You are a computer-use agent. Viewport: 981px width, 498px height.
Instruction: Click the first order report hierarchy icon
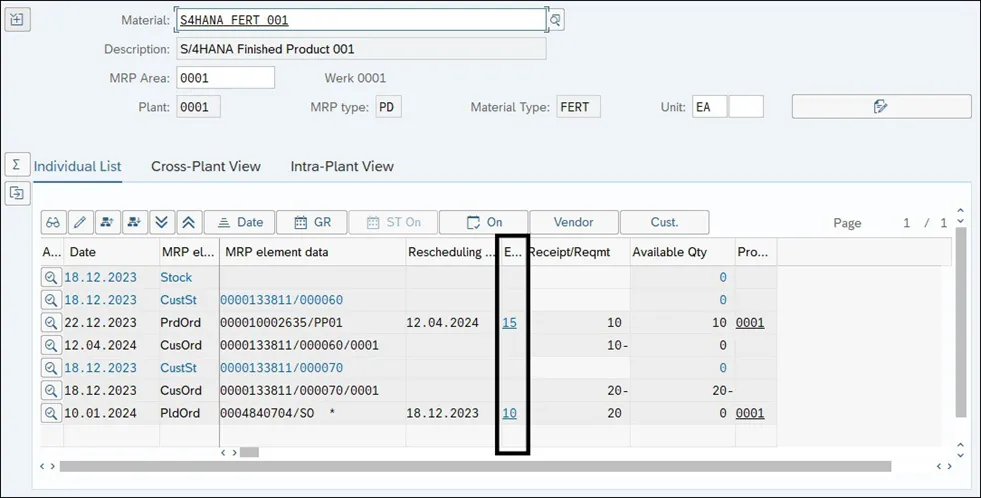pos(107,222)
